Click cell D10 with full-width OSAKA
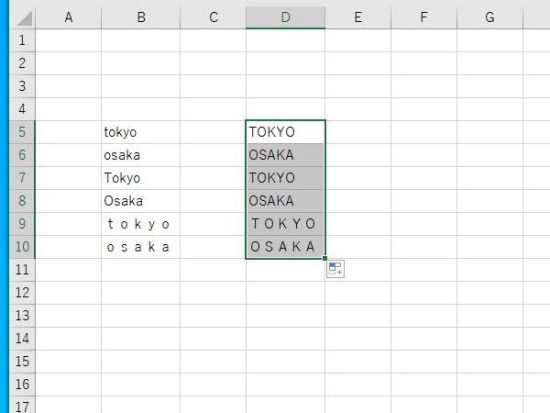Image resolution: width=550 pixels, height=413 pixels. (x=286, y=247)
